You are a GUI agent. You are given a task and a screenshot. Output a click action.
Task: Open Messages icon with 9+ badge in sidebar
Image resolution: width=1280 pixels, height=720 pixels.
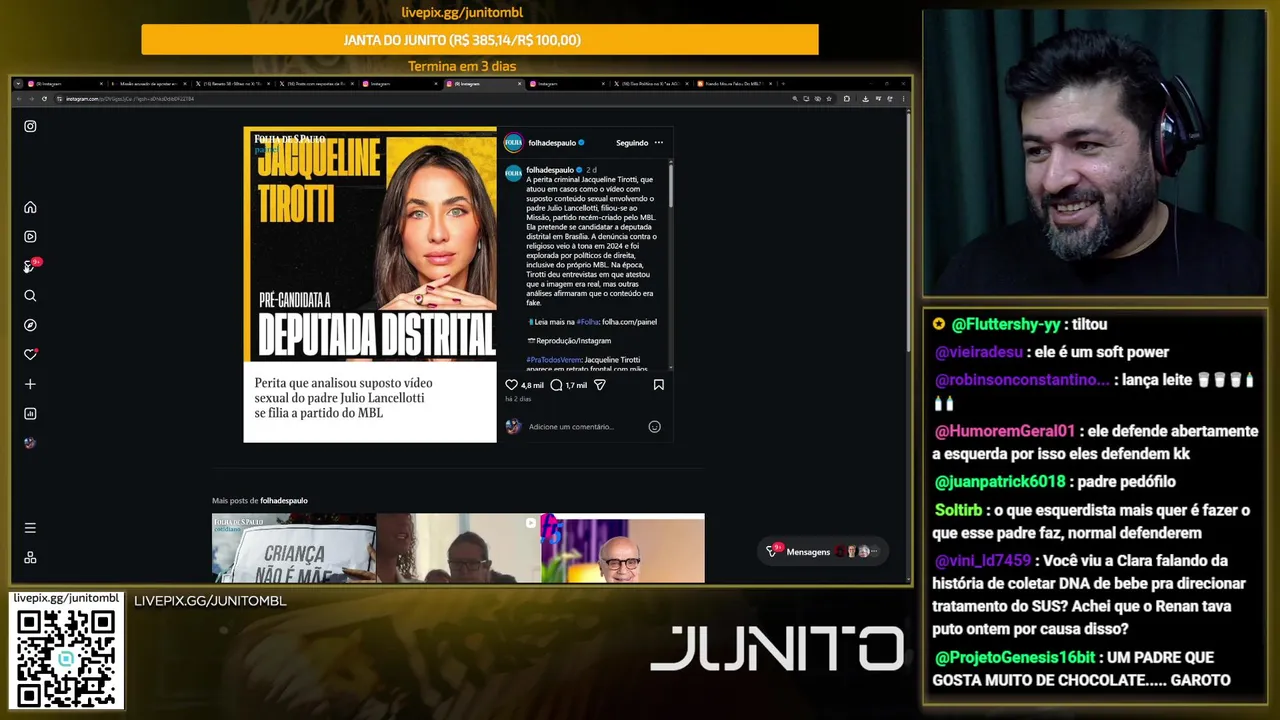[x=30, y=266]
